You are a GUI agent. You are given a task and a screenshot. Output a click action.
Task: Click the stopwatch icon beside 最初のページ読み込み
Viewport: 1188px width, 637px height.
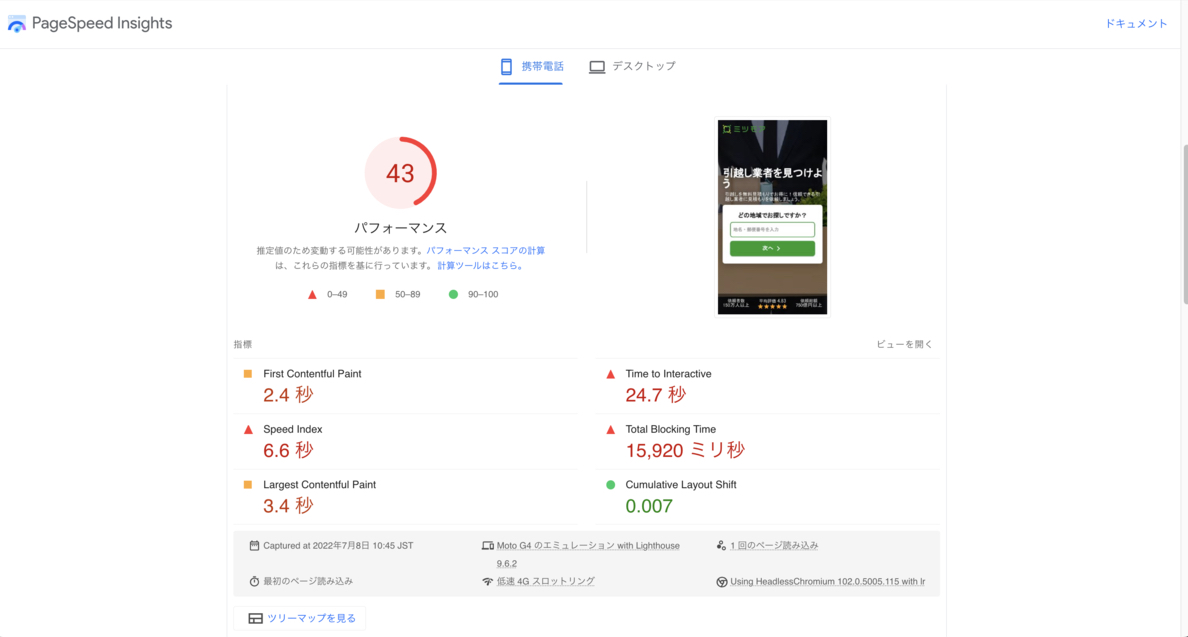point(255,581)
